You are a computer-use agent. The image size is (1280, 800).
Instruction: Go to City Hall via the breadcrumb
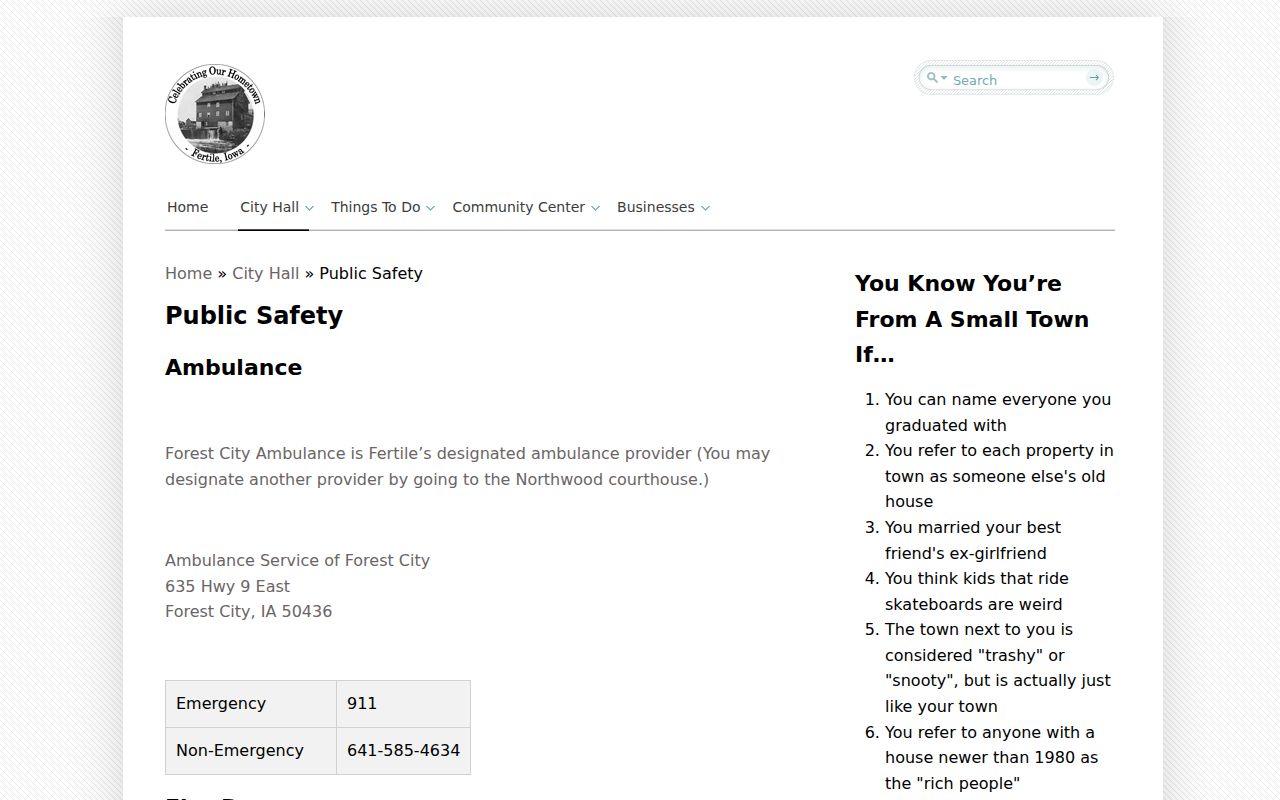point(266,273)
